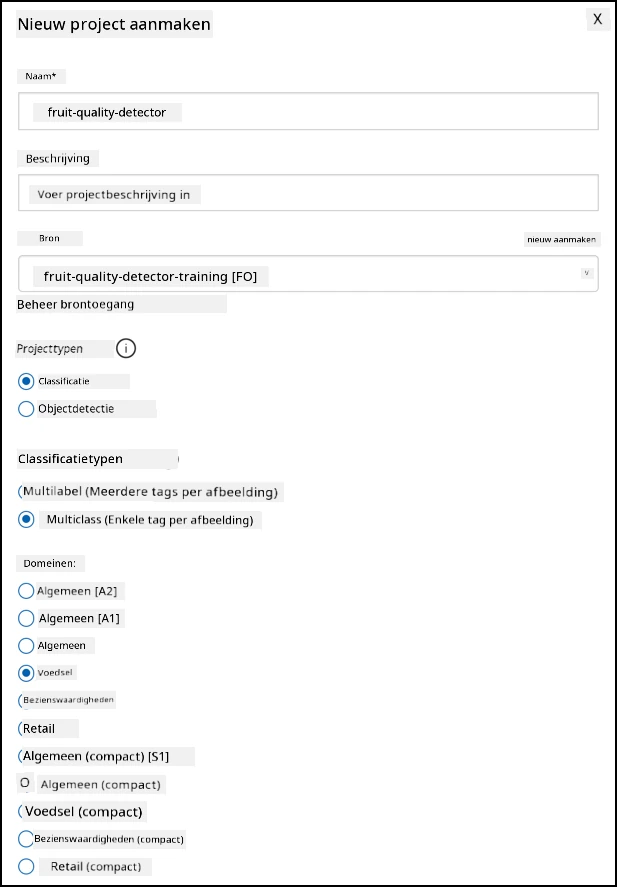This screenshot has height=887, width=617.
Task: Open the Beheer brontoegang link
Action: point(76,304)
